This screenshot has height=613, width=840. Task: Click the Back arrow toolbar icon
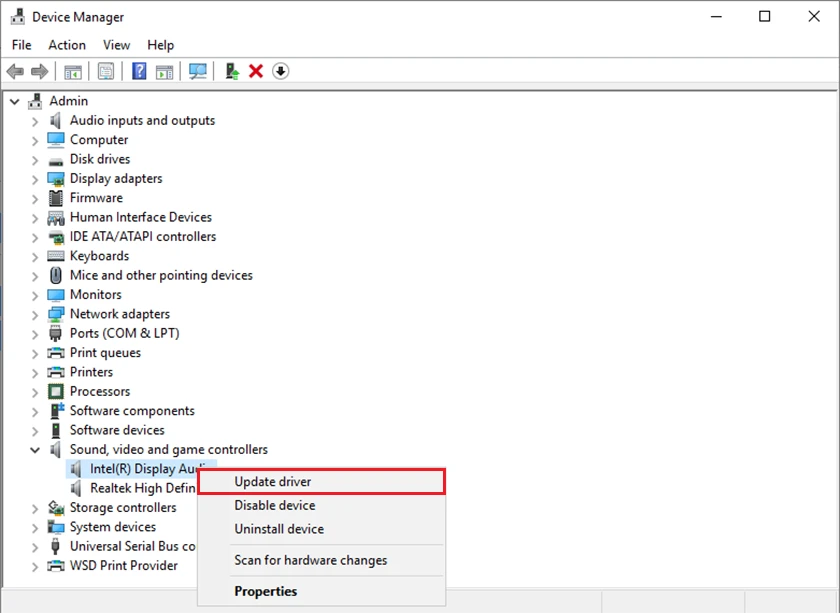coord(15,71)
